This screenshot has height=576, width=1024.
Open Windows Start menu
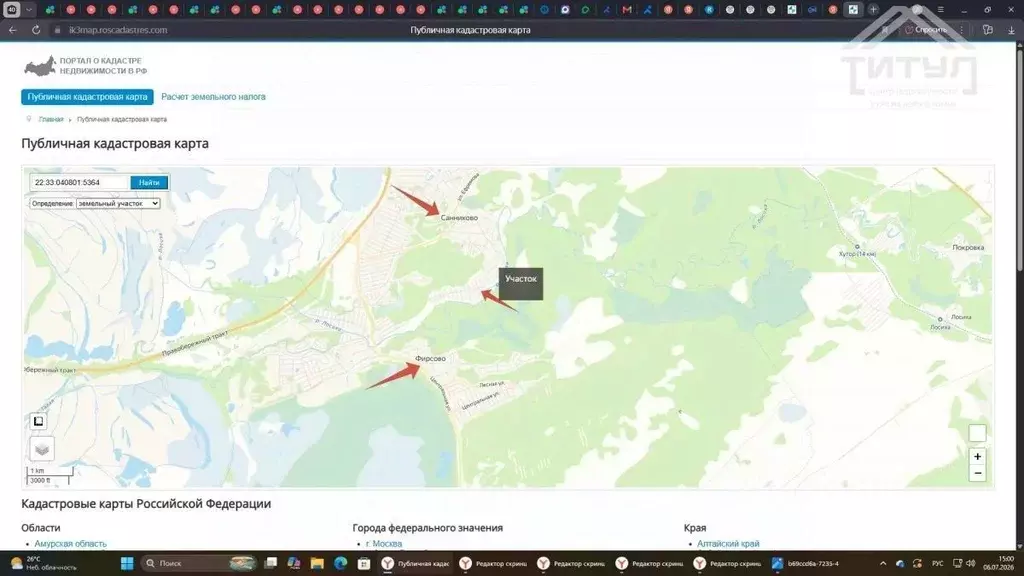pos(127,563)
